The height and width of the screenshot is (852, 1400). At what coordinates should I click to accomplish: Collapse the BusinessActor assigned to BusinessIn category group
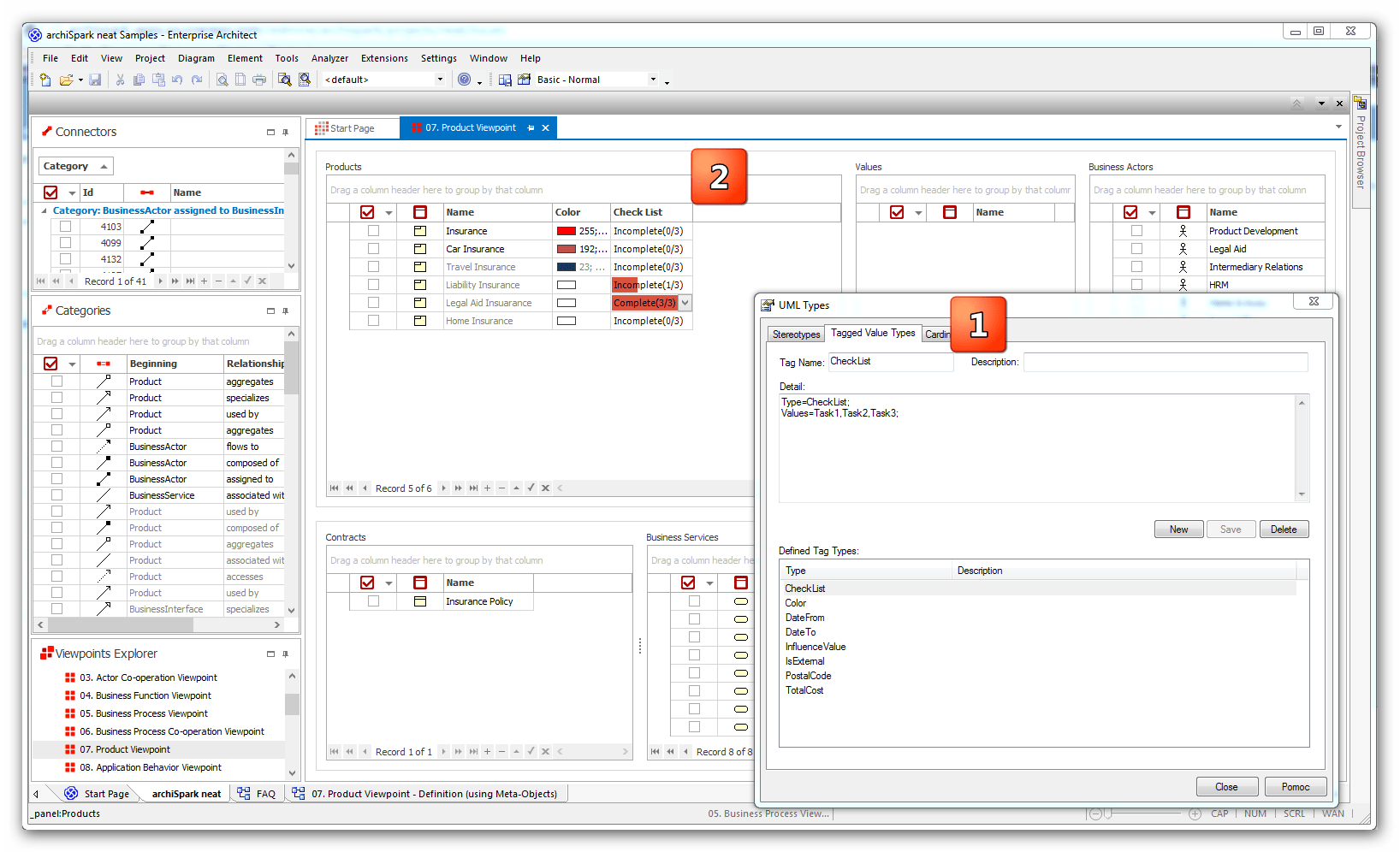coord(44,210)
